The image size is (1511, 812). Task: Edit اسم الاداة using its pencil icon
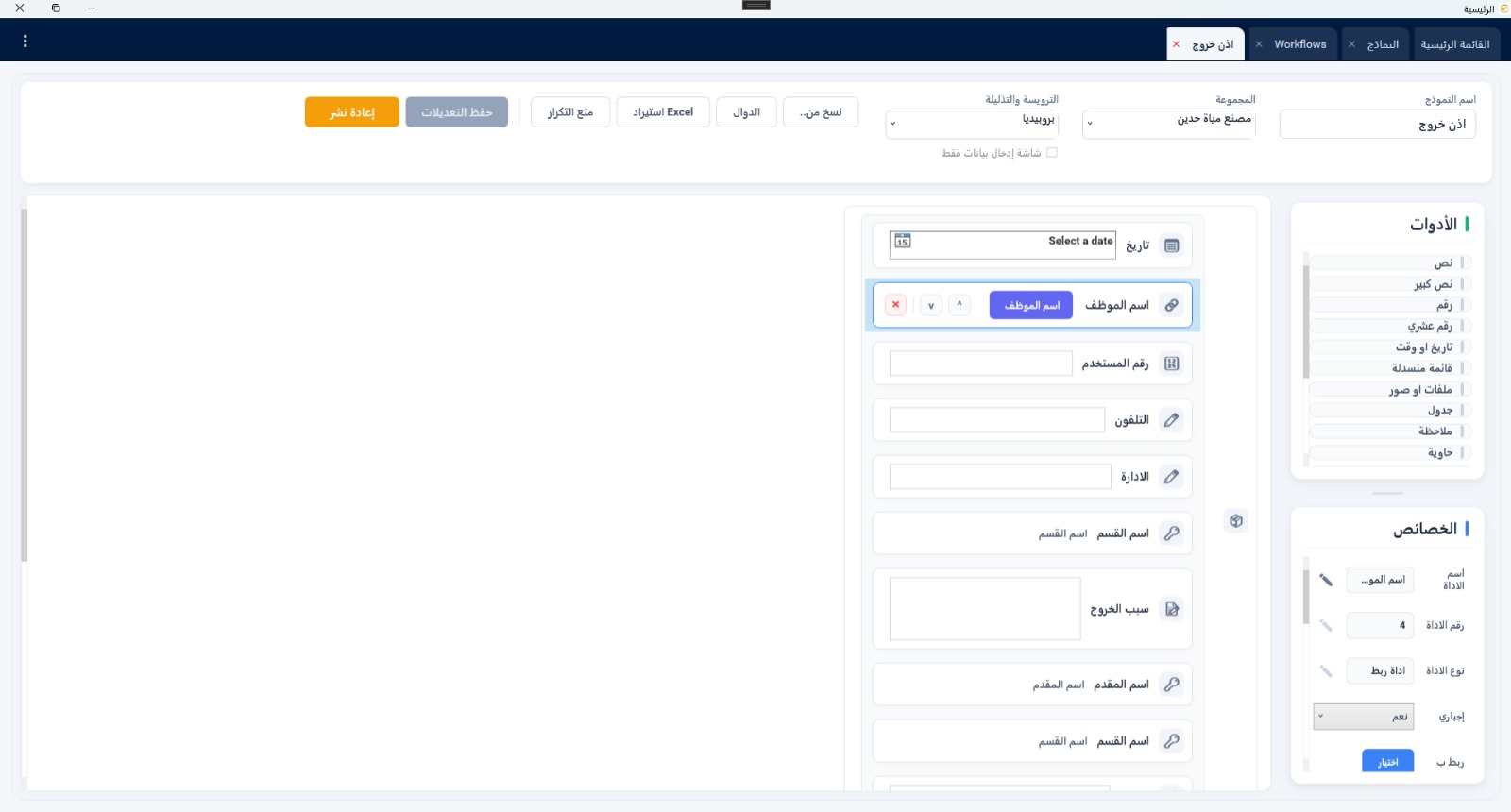coord(1326,580)
